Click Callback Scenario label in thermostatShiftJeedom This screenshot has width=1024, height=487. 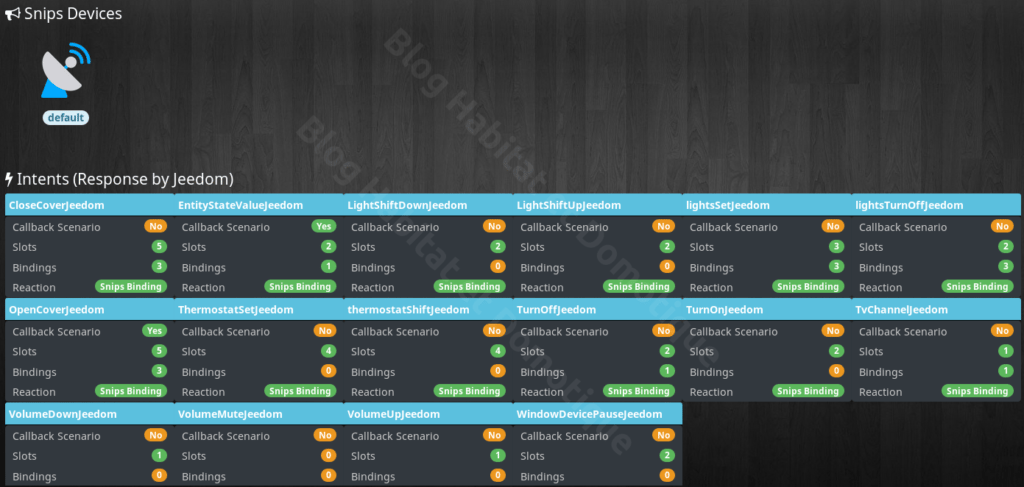pos(395,332)
